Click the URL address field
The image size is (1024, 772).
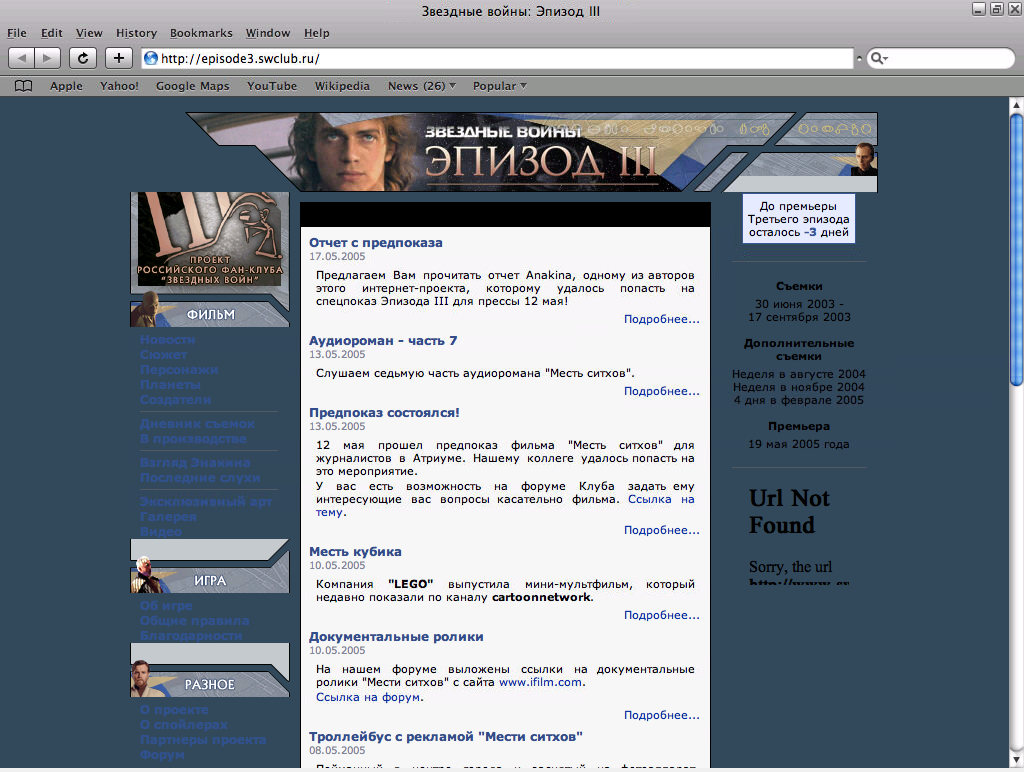(x=497, y=58)
